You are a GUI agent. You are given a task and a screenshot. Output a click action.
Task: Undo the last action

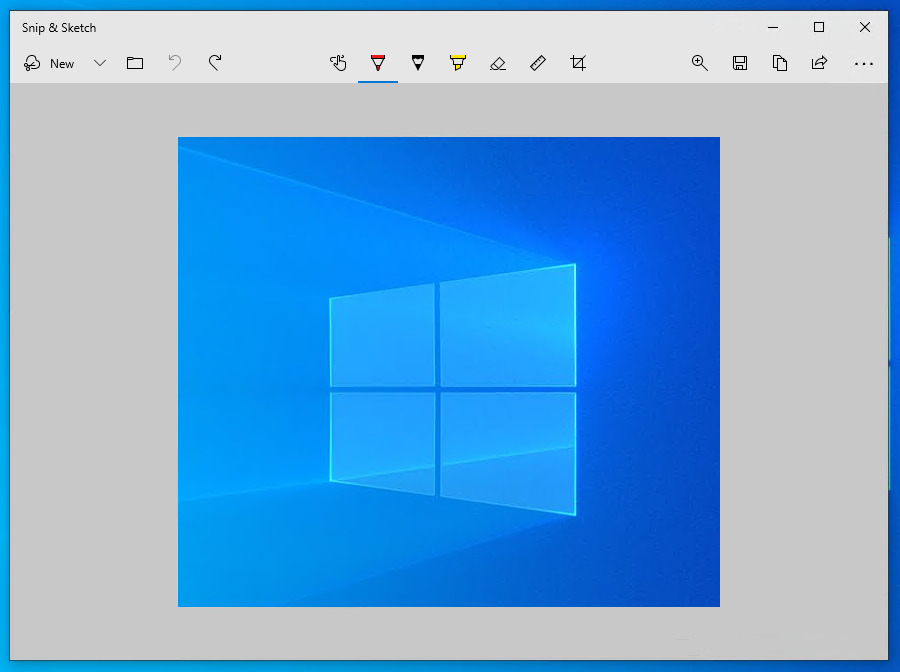[175, 63]
